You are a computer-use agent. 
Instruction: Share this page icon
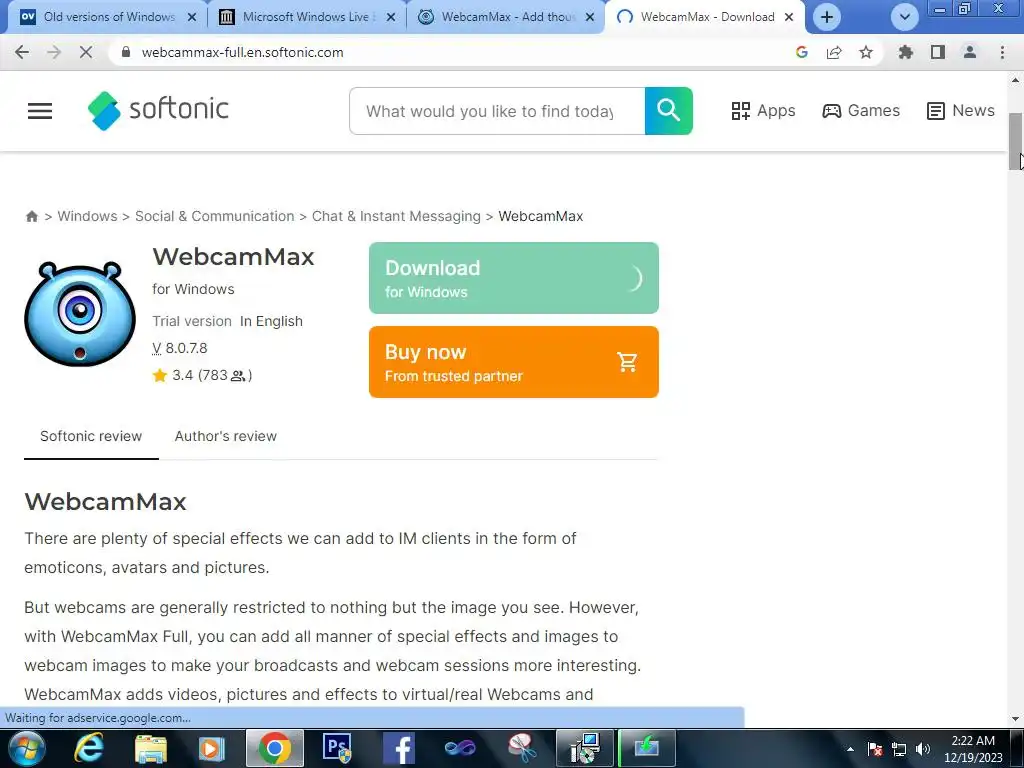834,52
